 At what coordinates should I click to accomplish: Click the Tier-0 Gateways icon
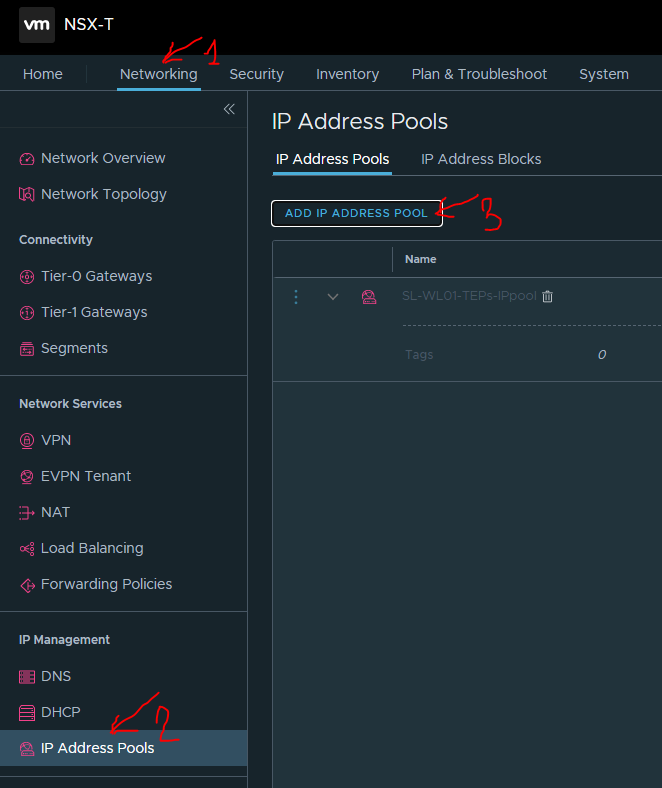(27, 276)
